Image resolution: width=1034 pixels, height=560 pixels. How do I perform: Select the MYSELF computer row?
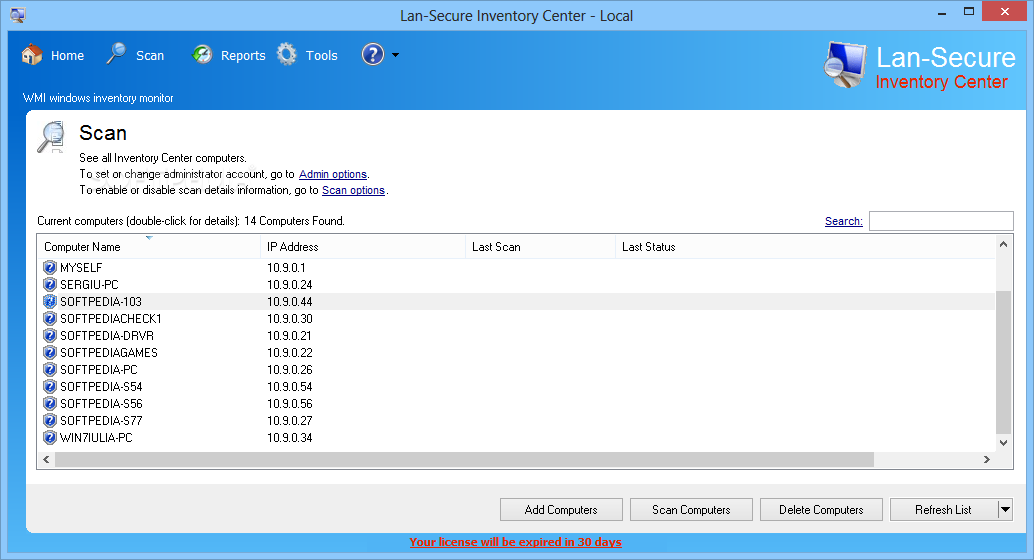[x=516, y=267]
